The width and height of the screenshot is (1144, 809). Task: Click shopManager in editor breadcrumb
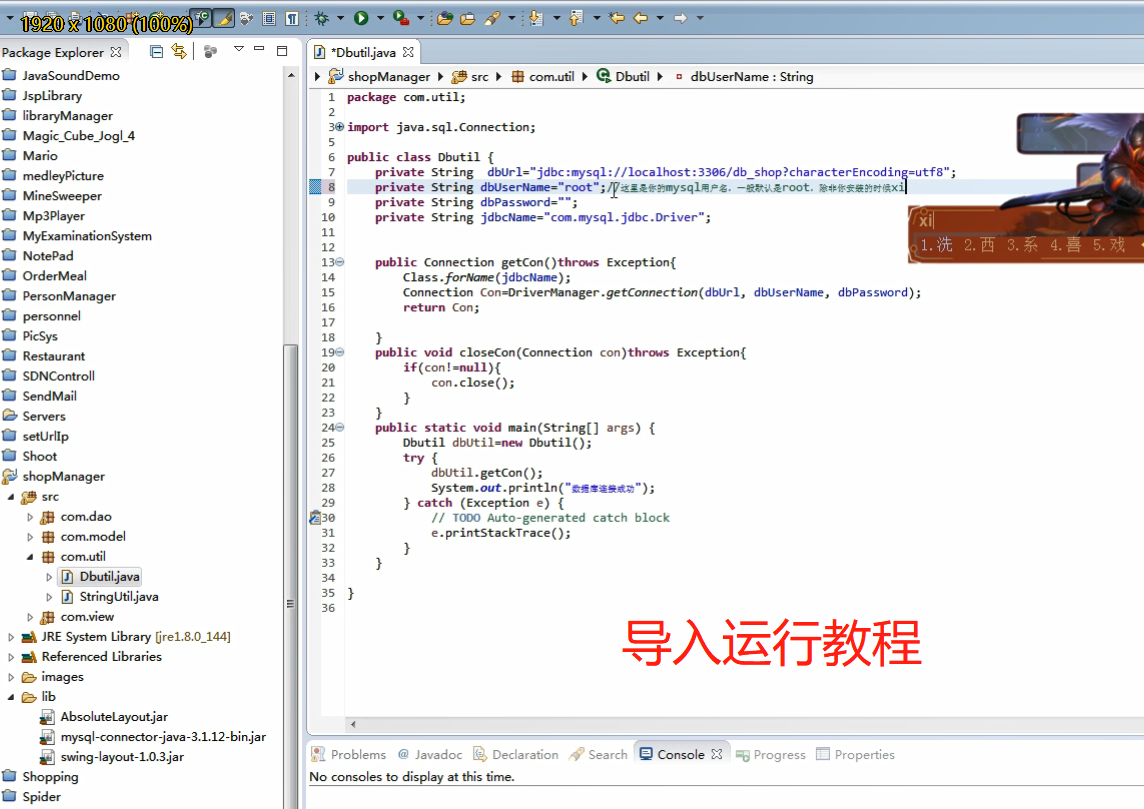[379, 77]
